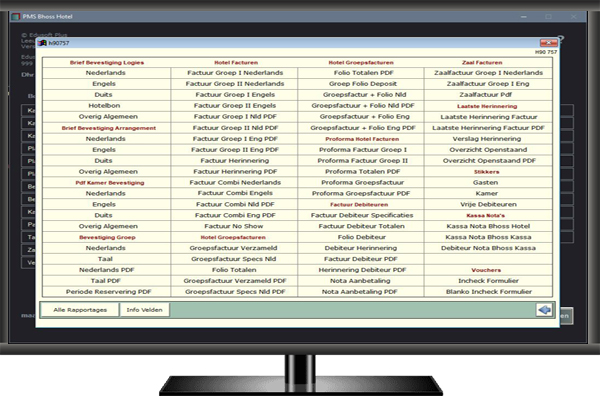Click Blanko Incheck Formulier
Image resolution: width=600 pixels, height=396 pixels.
488,292
